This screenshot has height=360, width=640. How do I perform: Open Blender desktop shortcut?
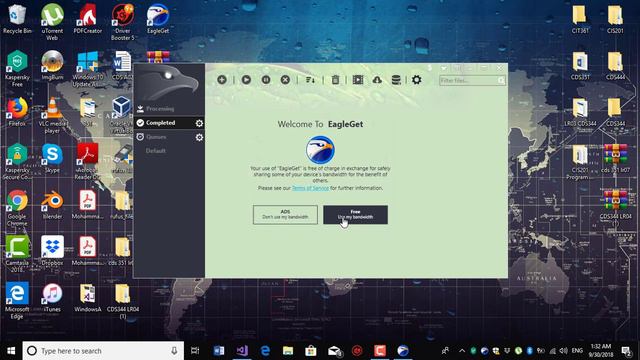pos(52,205)
